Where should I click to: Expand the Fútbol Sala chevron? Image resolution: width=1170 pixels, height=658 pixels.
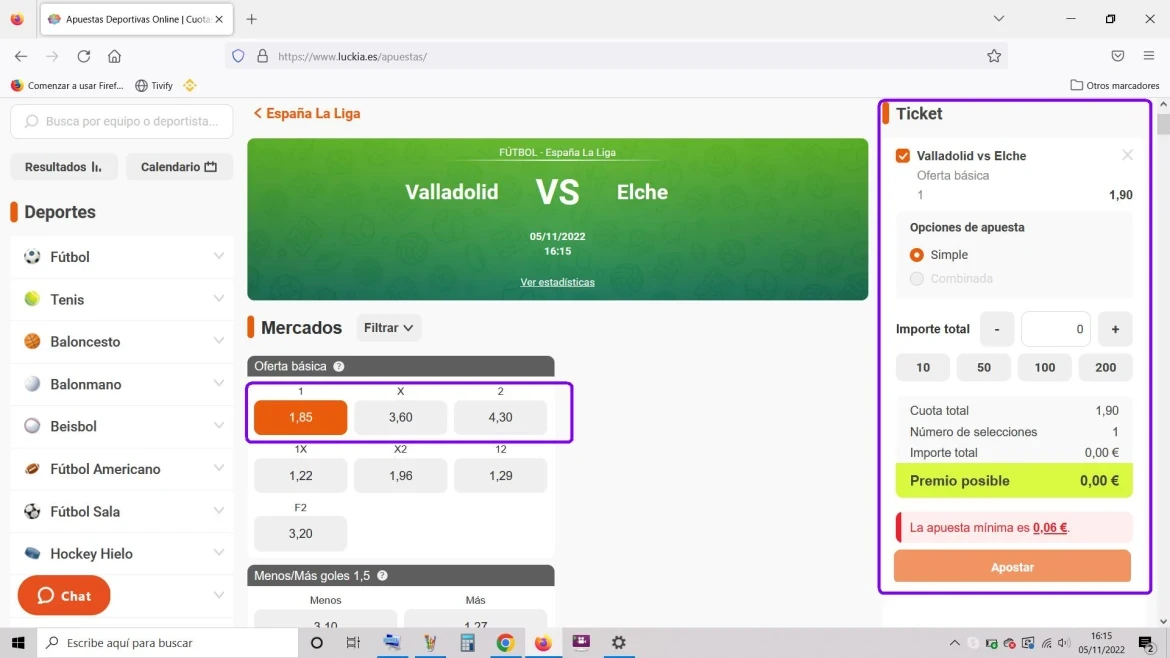click(x=219, y=511)
